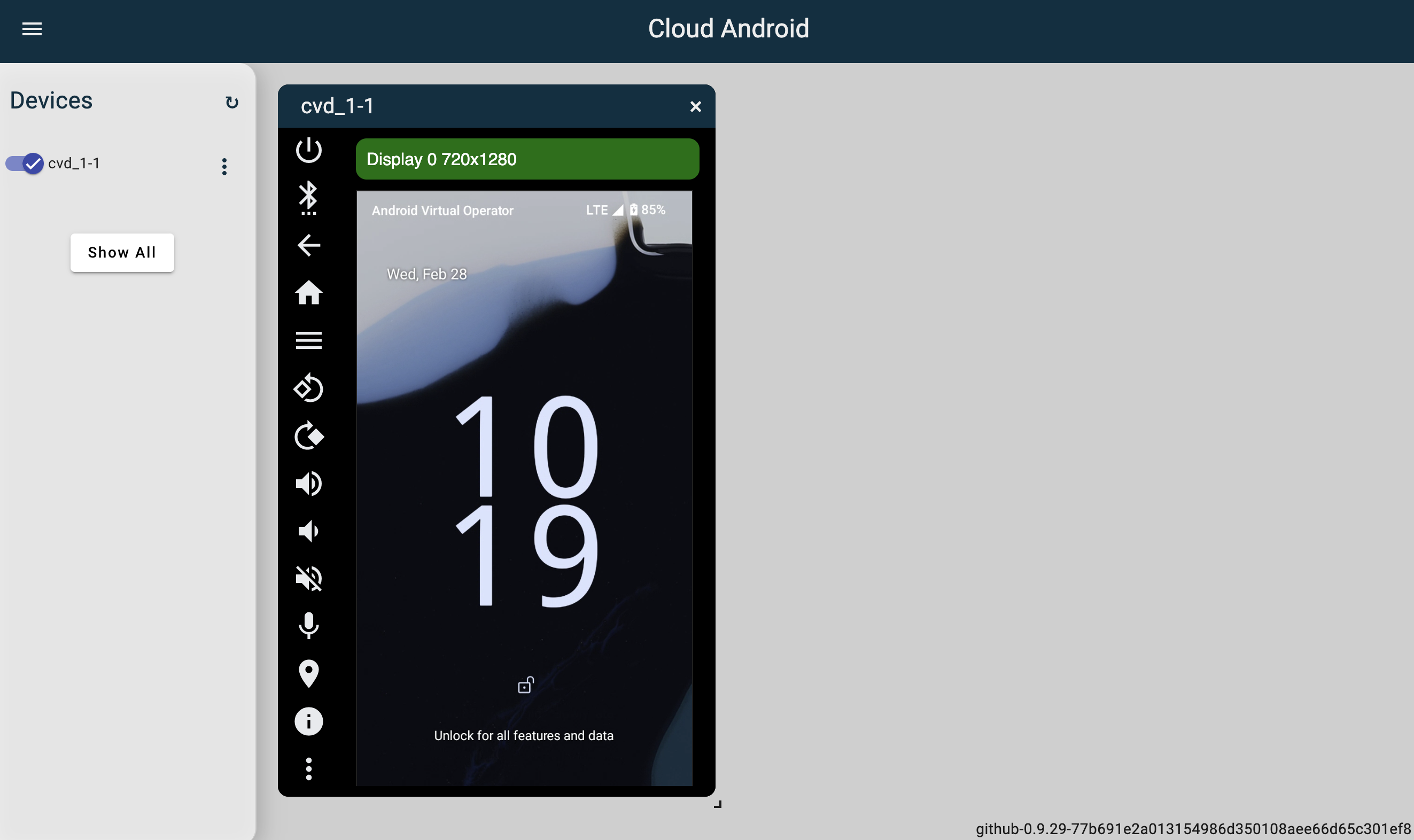Open the three-dot menu for cvd_1-1
The width and height of the screenshot is (1414, 840).
tap(224, 167)
